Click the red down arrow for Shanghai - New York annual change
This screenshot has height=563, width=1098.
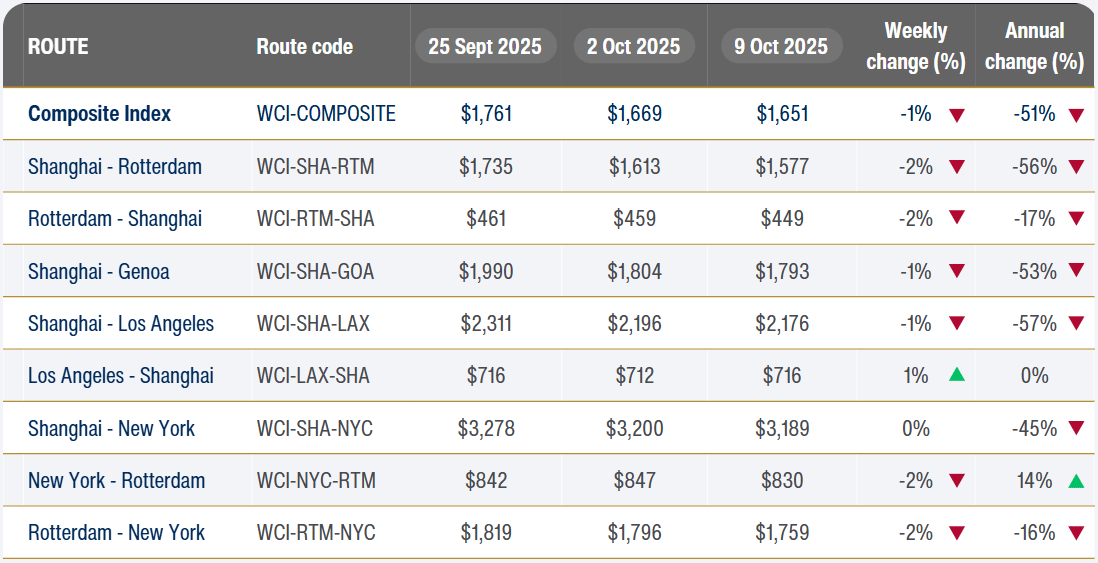[x=1076, y=429]
